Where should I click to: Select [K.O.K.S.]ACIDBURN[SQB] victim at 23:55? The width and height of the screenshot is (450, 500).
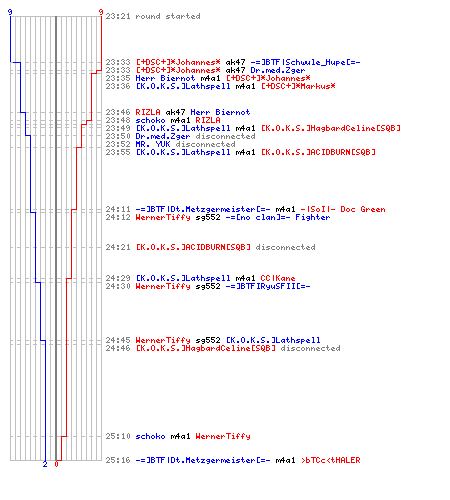tap(318, 152)
